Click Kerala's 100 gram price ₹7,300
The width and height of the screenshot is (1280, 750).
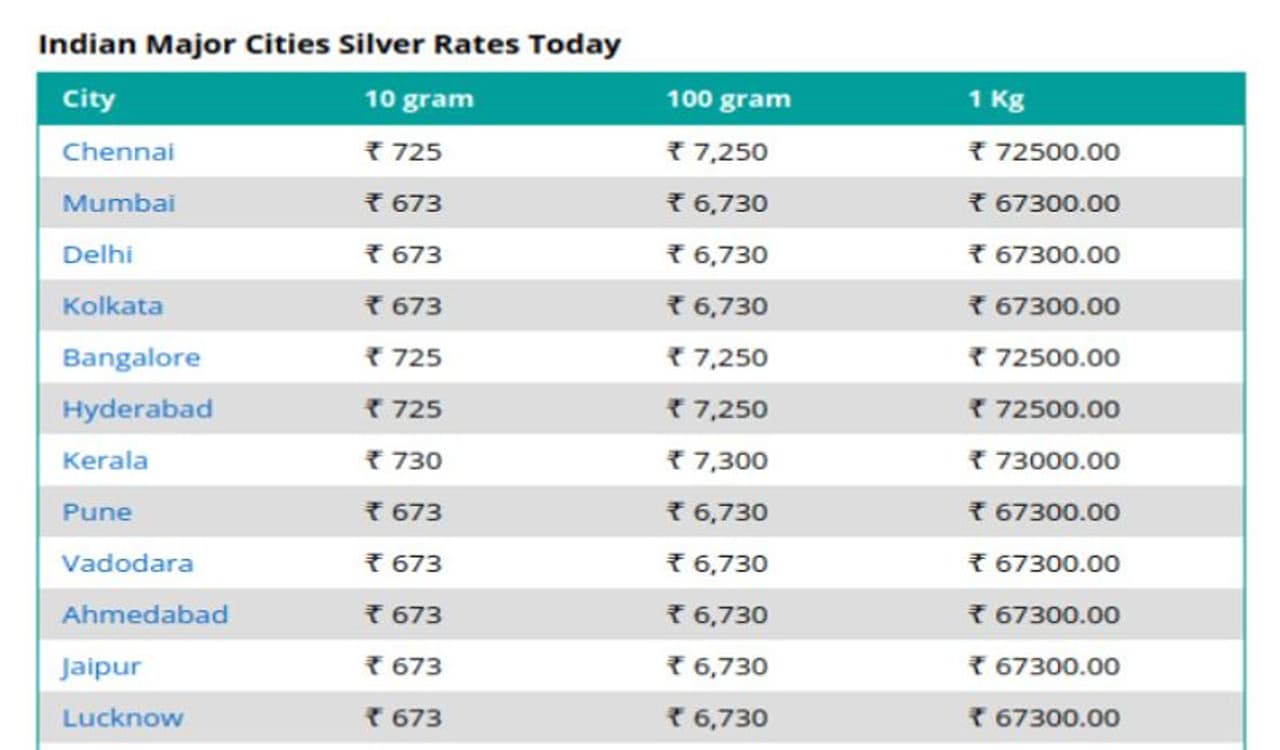click(x=717, y=461)
